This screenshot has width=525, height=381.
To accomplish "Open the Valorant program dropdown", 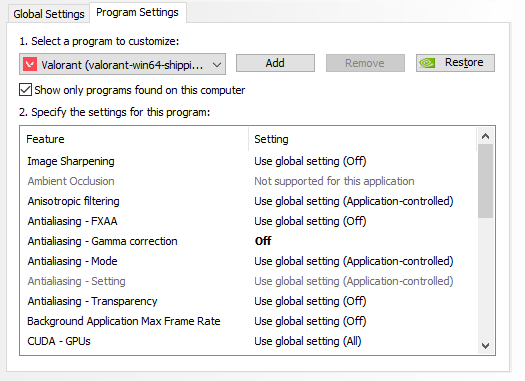I will pyautogui.click(x=123, y=64).
